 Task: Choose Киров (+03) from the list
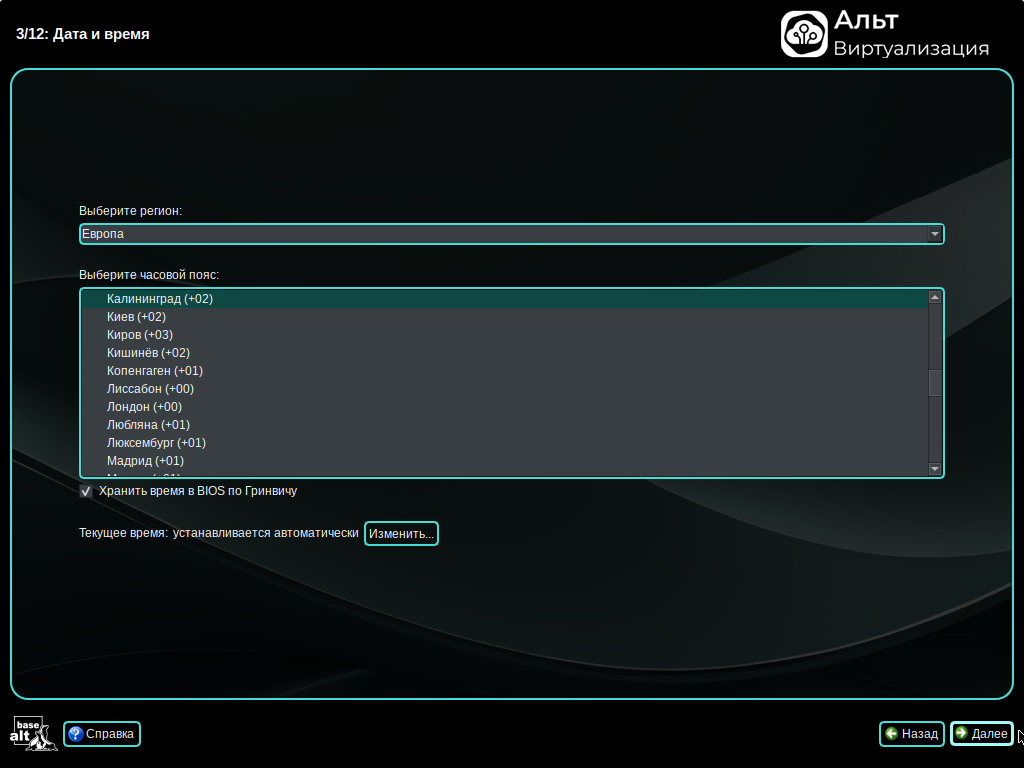point(140,335)
